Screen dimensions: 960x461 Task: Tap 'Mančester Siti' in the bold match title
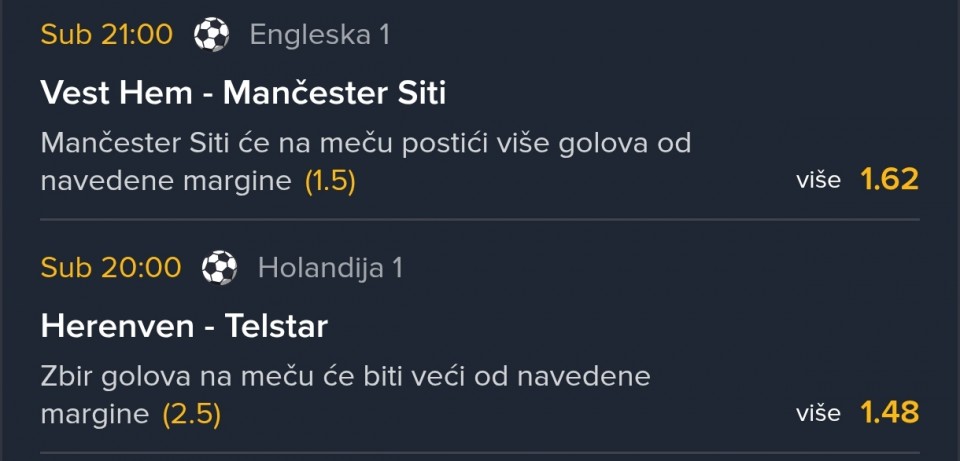tap(334, 93)
